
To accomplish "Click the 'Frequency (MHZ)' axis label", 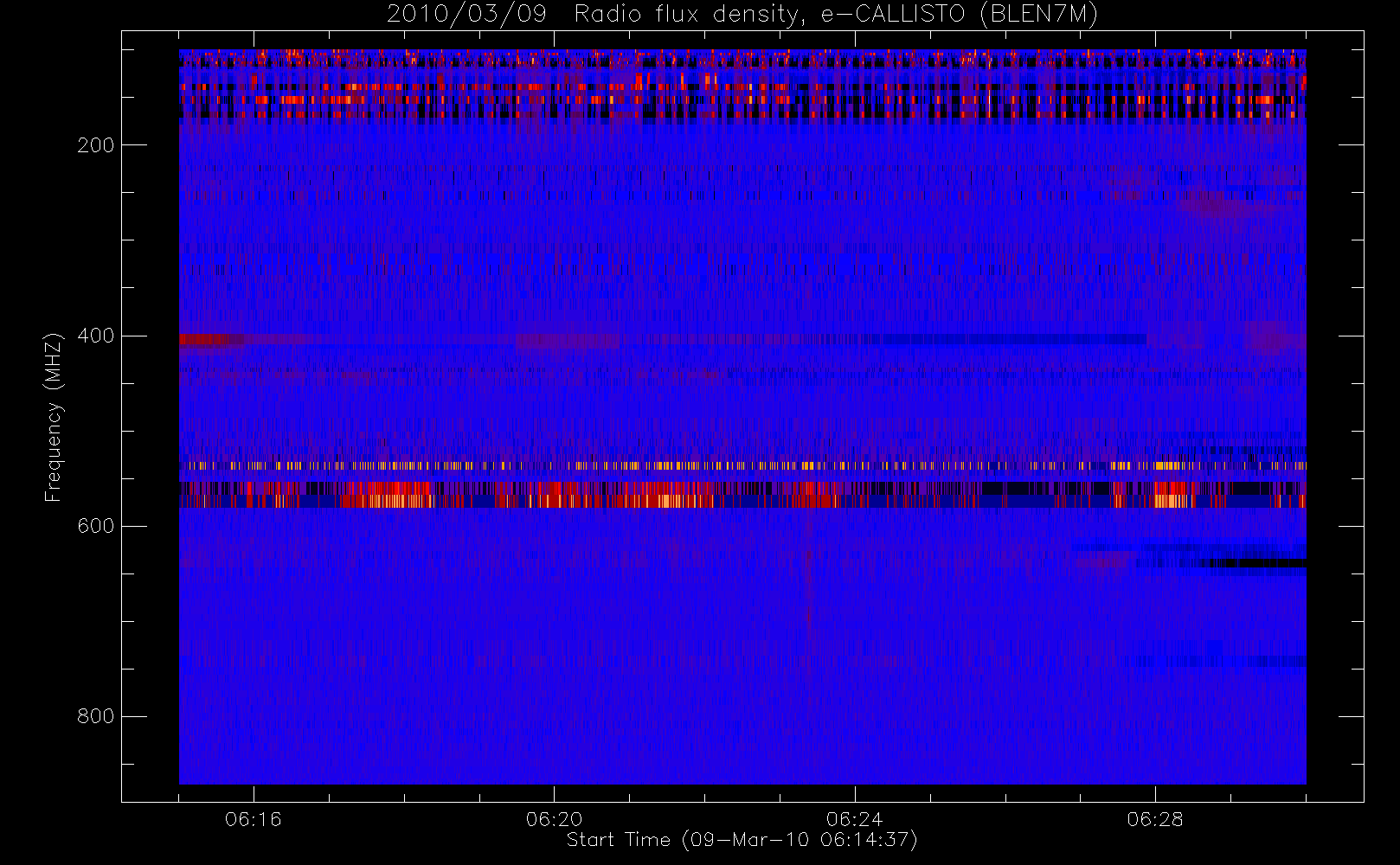I will click(x=54, y=417).
